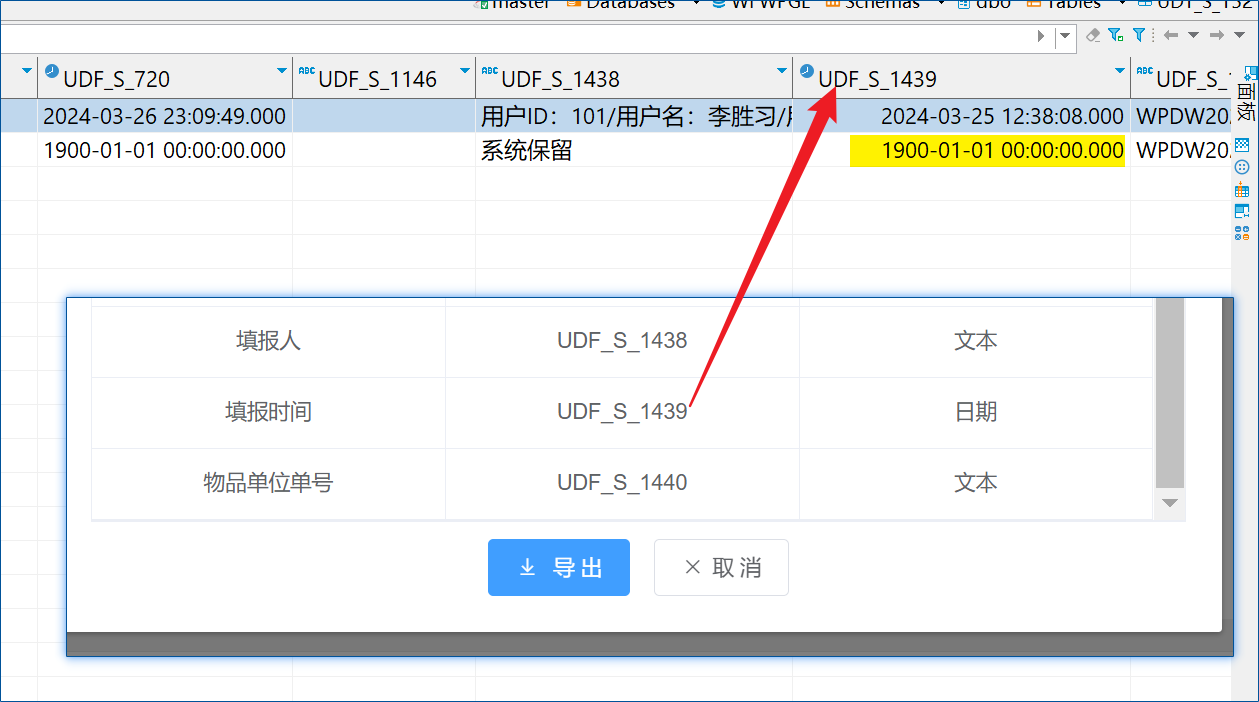The width and height of the screenshot is (1259, 702).
Task: Click the forward arrow in filter toolbar
Action: [1216, 35]
